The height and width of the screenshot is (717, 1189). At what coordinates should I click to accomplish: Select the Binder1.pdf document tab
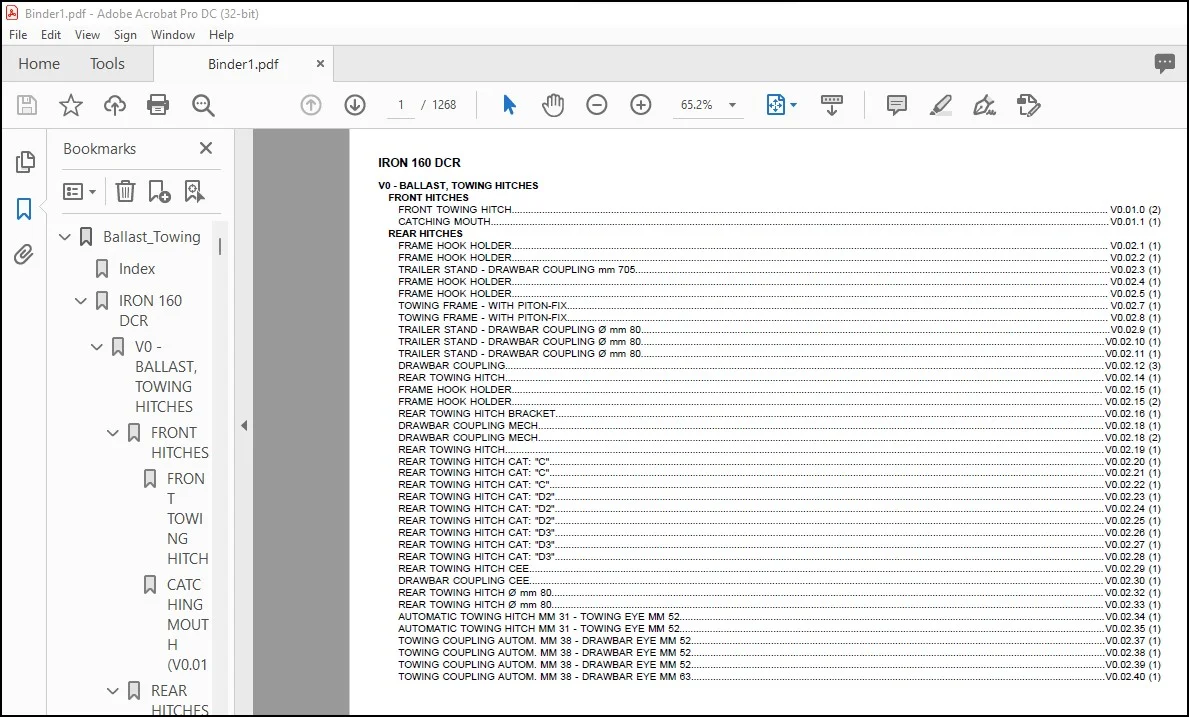pyautogui.click(x=243, y=64)
